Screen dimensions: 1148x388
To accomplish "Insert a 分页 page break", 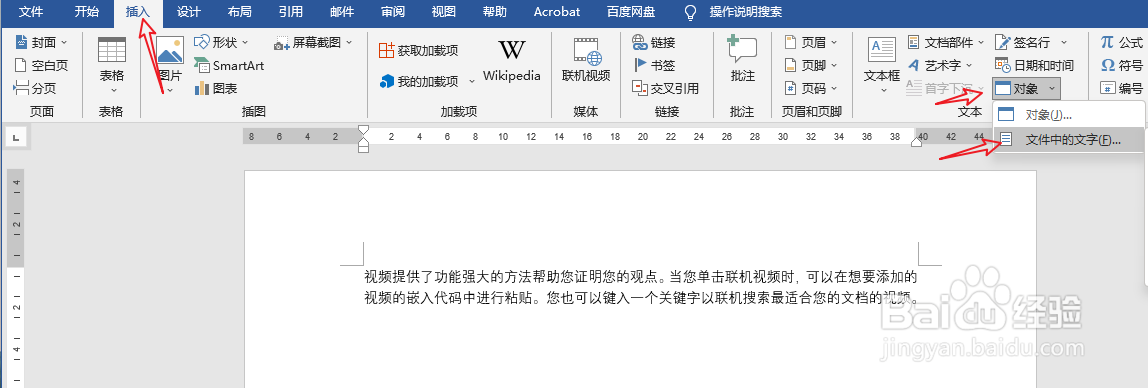I will click(35, 89).
